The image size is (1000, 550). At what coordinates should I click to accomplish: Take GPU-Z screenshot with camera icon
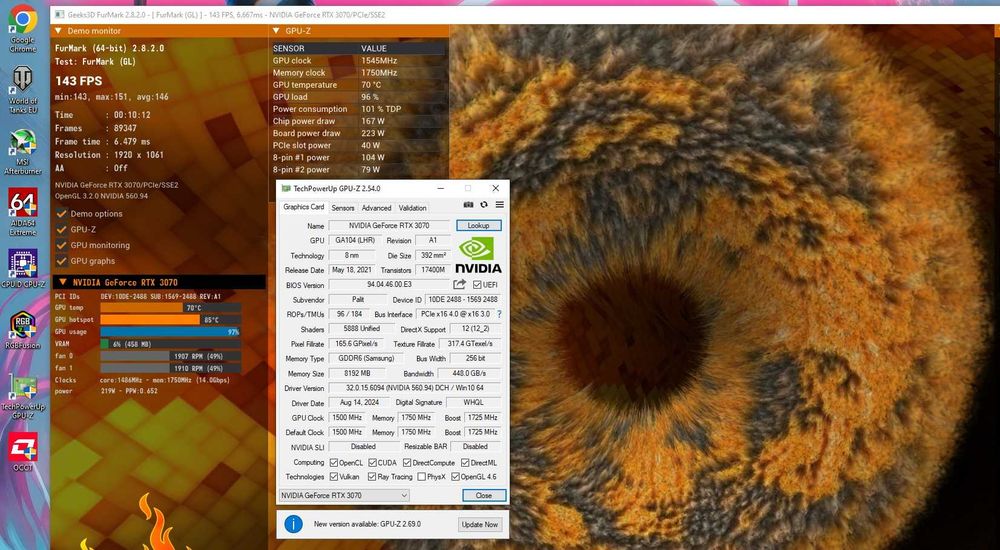[x=469, y=205]
